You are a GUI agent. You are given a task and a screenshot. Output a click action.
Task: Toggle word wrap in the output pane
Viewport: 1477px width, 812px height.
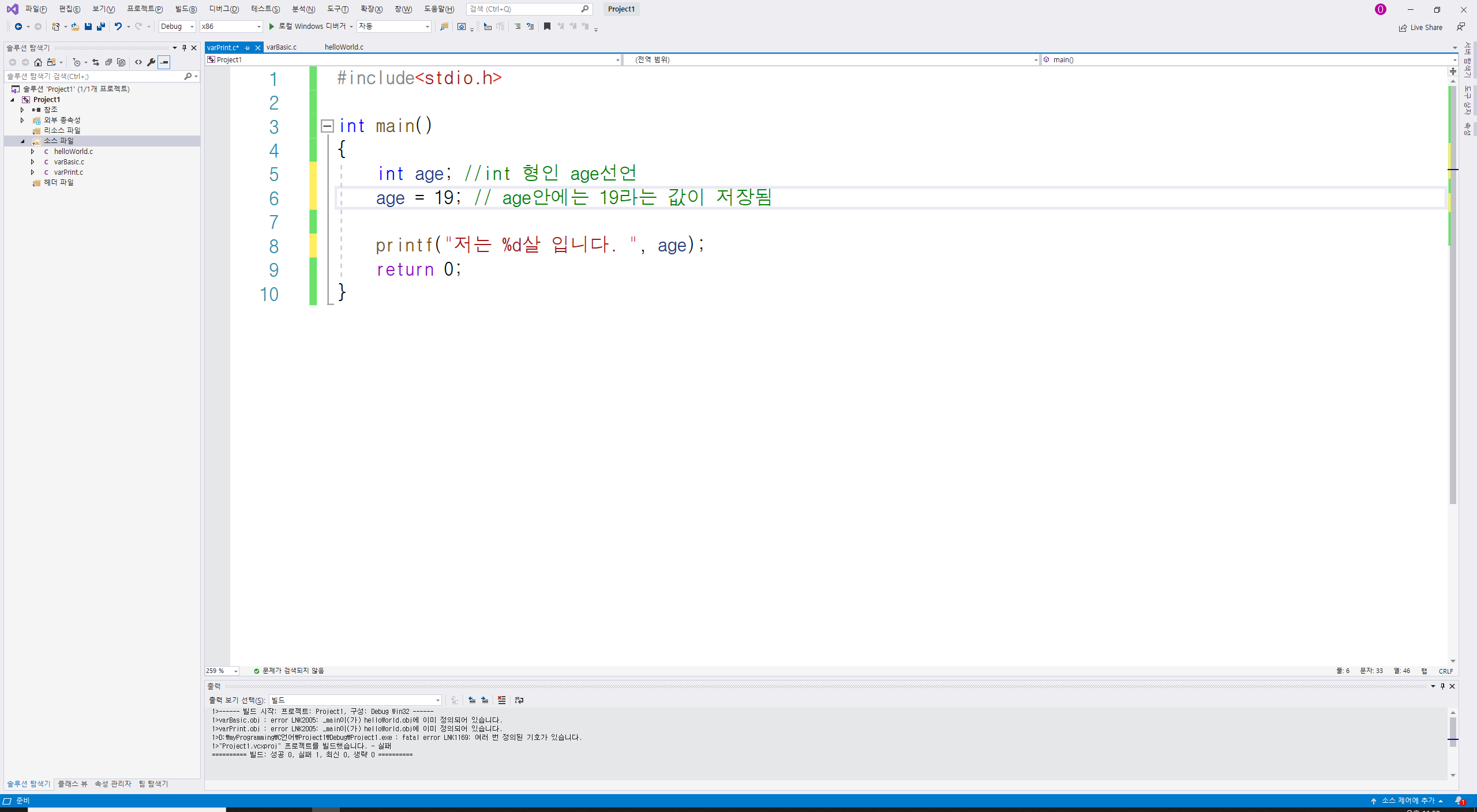519,700
